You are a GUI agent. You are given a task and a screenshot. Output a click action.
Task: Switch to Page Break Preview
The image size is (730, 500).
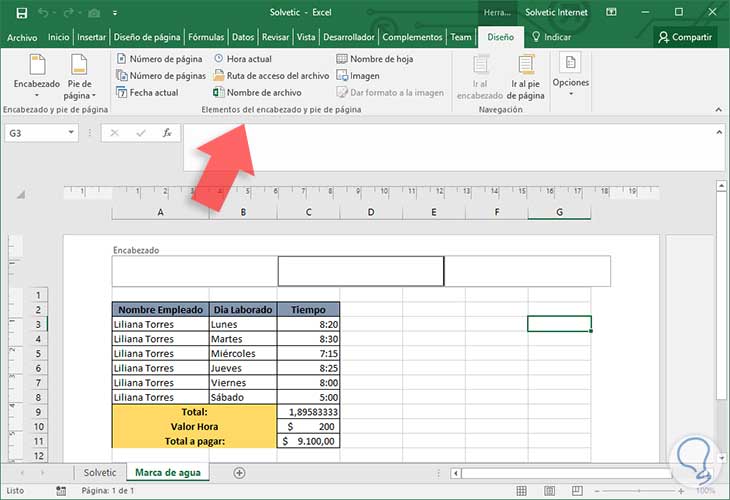[x=577, y=491]
